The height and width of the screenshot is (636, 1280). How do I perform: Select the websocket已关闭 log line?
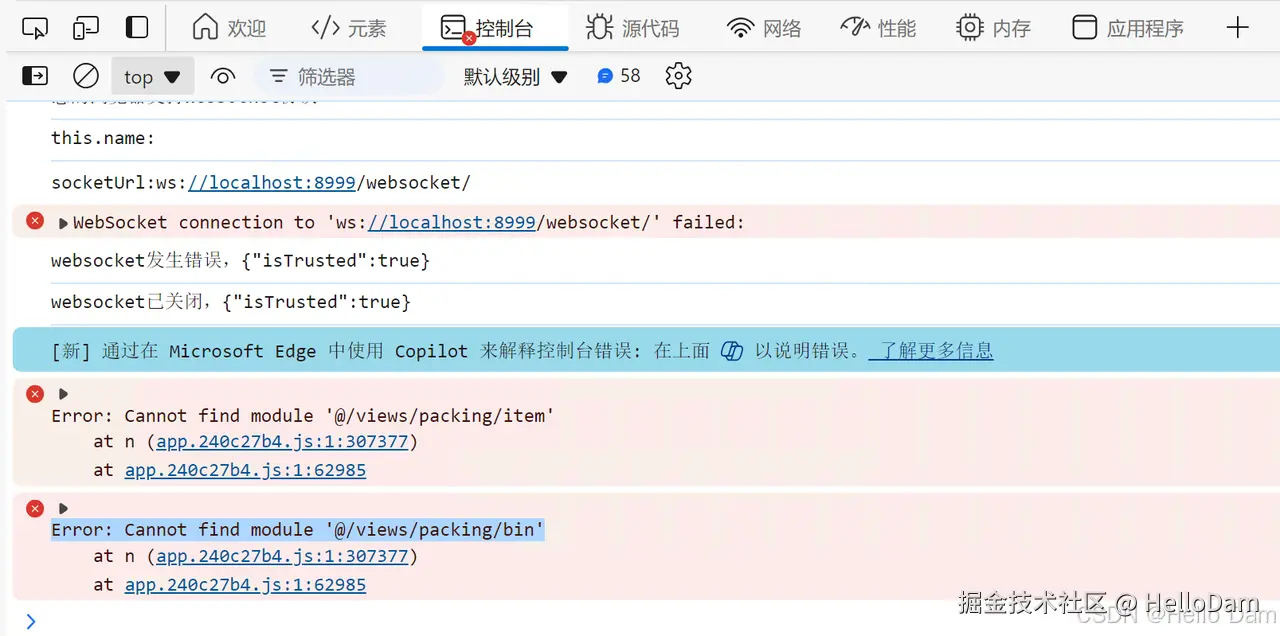click(231, 302)
